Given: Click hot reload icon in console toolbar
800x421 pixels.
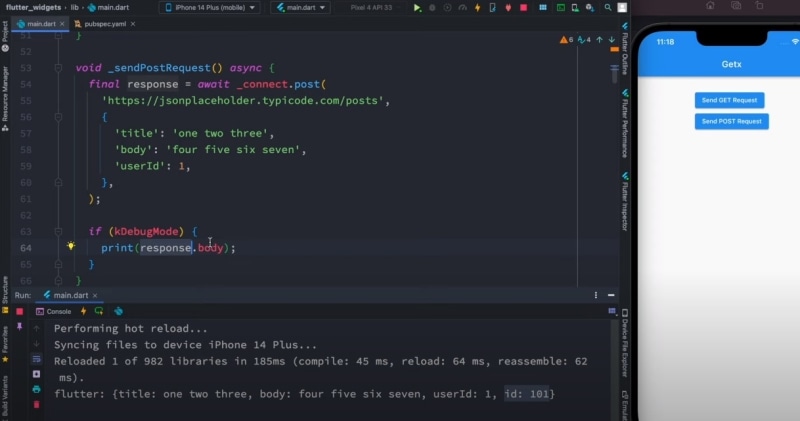Looking at the screenshot, I should (84, 311).
